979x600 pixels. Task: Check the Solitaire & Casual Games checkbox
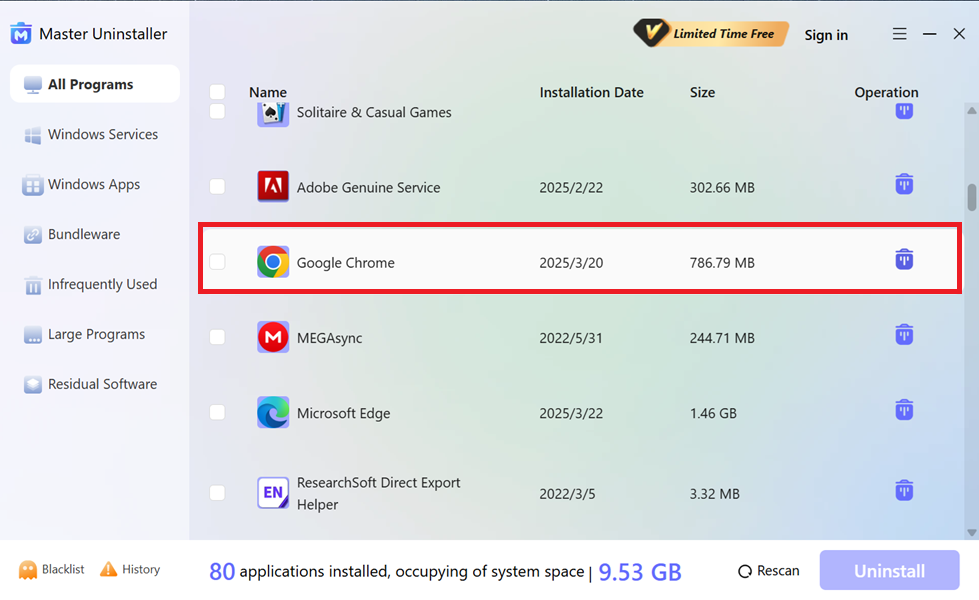point(217,112)
